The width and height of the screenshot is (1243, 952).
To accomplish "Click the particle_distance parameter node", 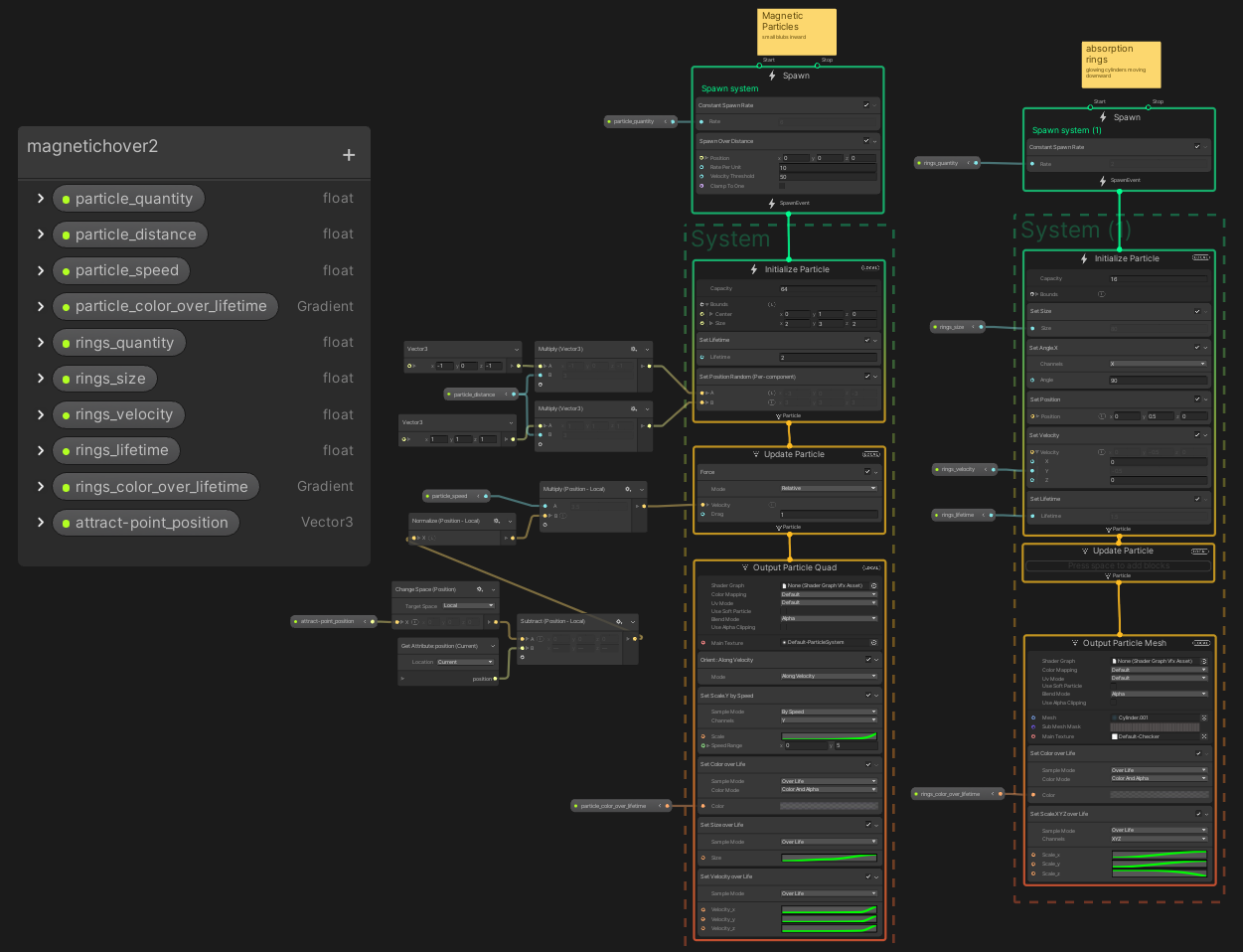I will [474, 395].
